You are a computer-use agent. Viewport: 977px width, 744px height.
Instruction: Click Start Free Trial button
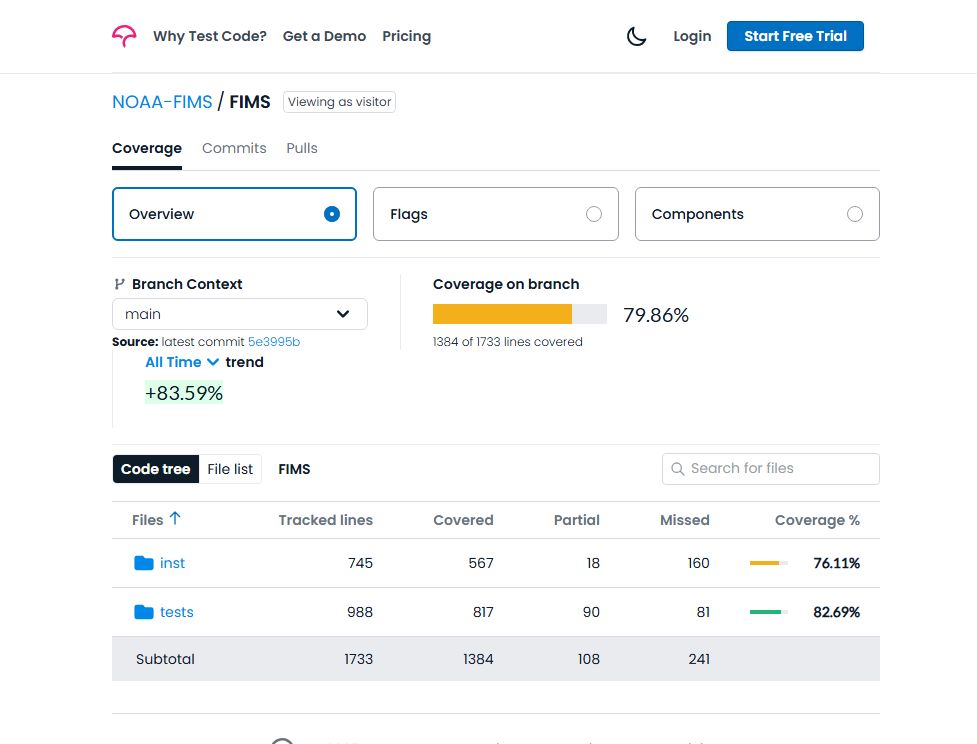click(x=795, y=36)
